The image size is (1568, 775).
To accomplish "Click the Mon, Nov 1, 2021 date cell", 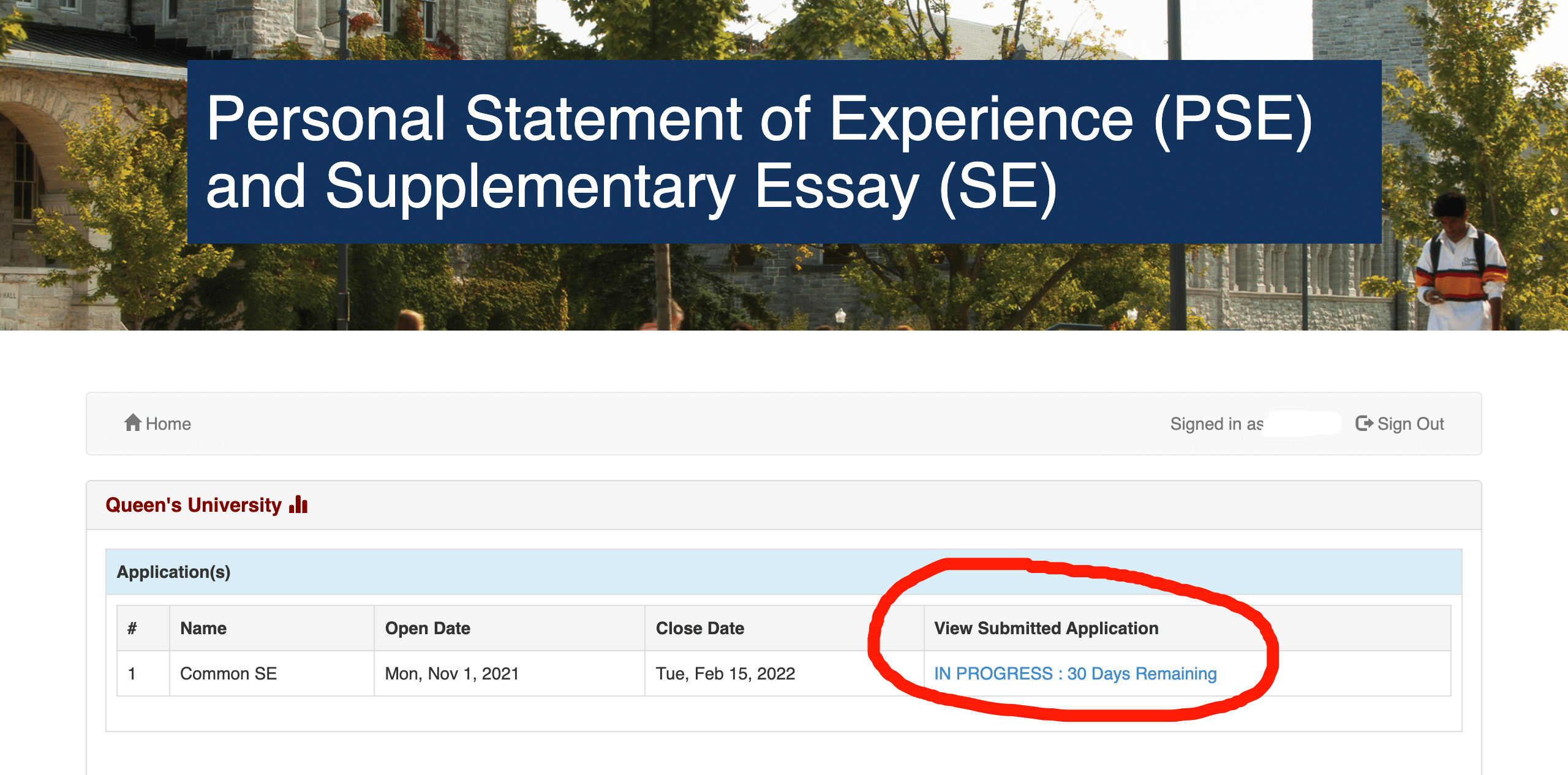I will tap(451, 673).
